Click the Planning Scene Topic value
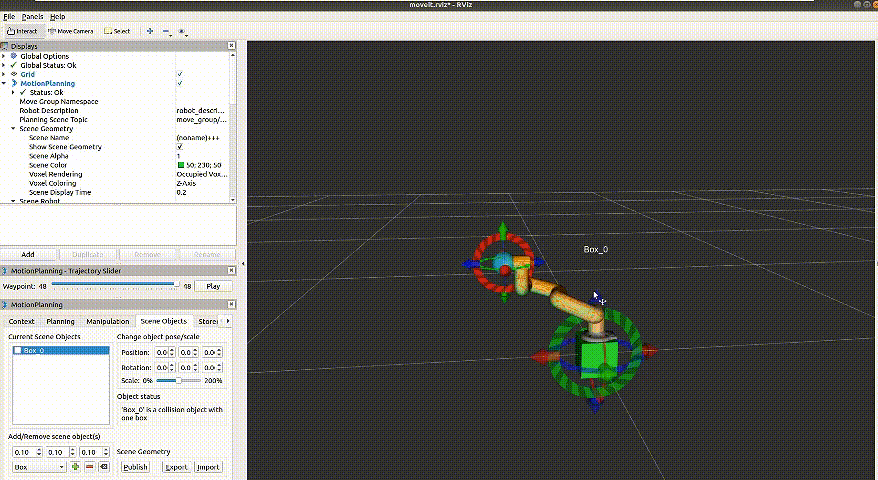 point(202,119)
